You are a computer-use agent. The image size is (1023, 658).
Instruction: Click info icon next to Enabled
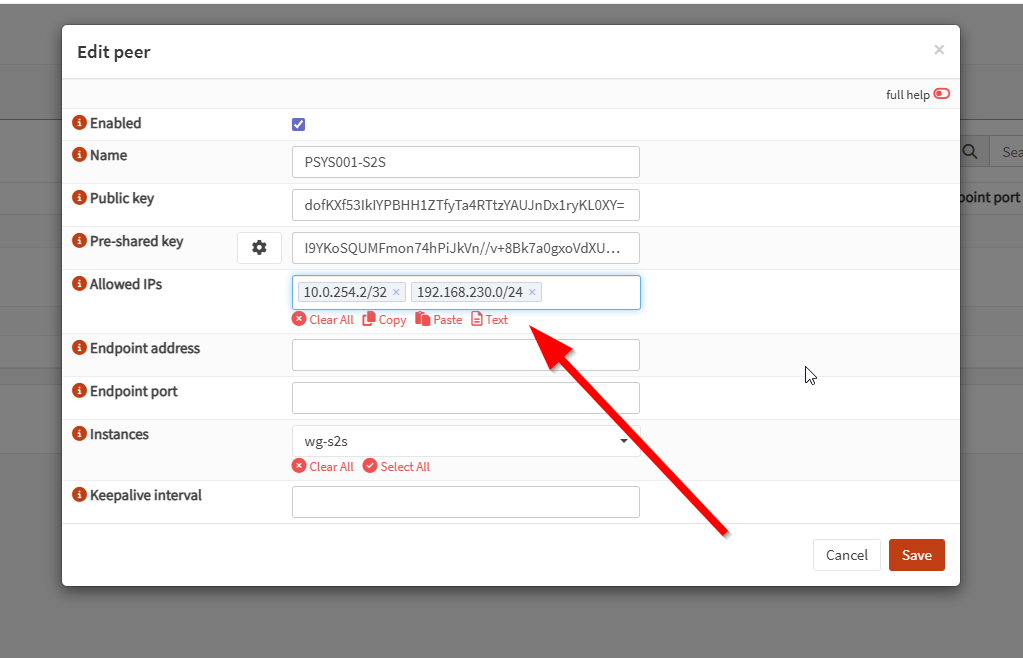pos(80,123)
